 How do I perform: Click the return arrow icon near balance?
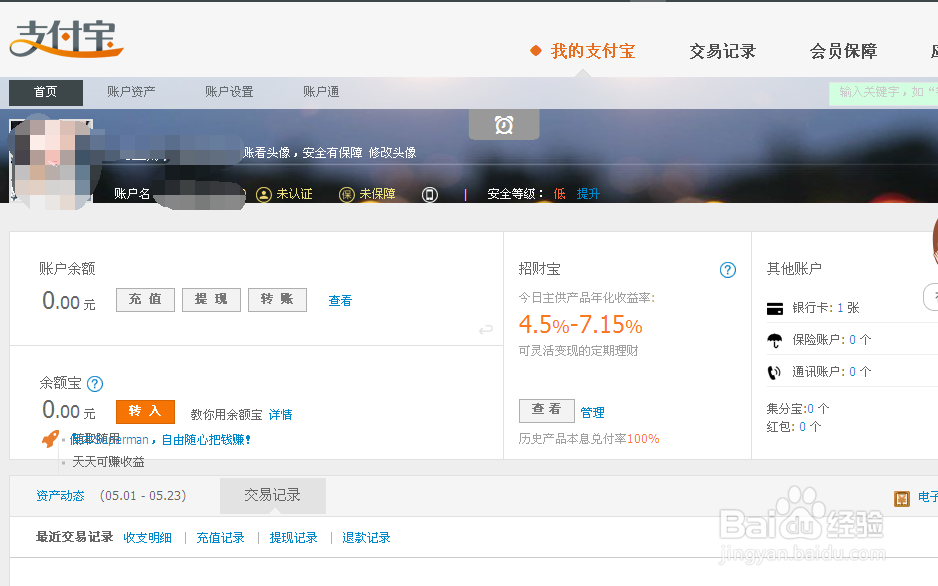(486, 329)
